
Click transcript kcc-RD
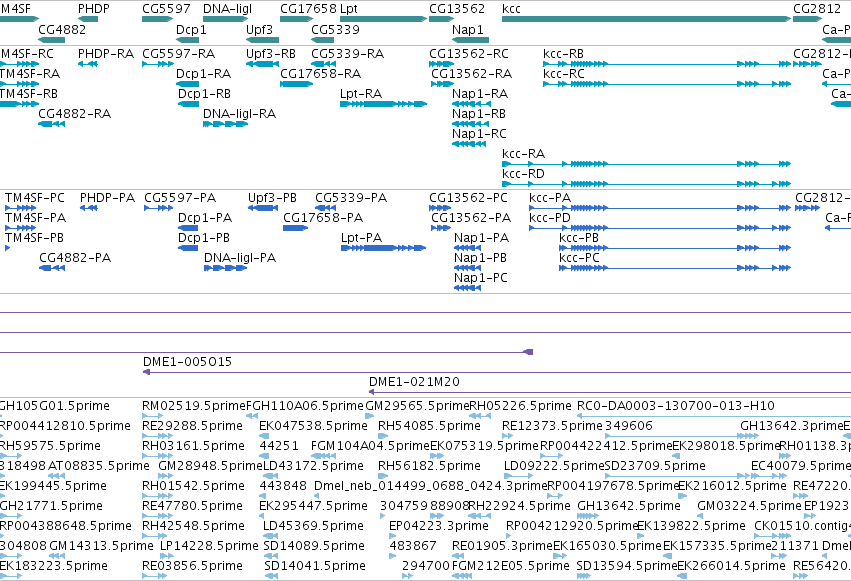(646, 184)
